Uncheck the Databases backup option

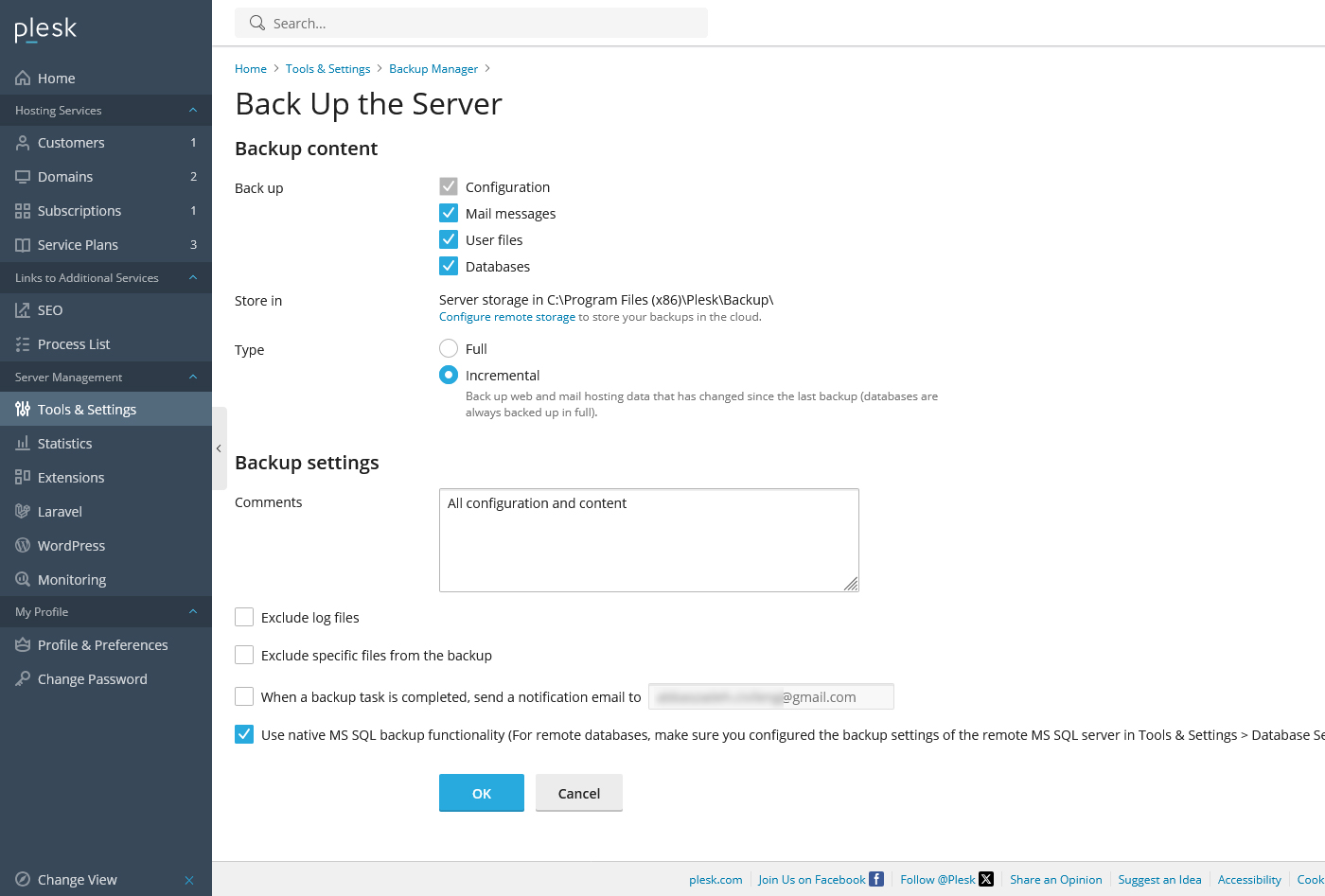click(x=448, y=266)
